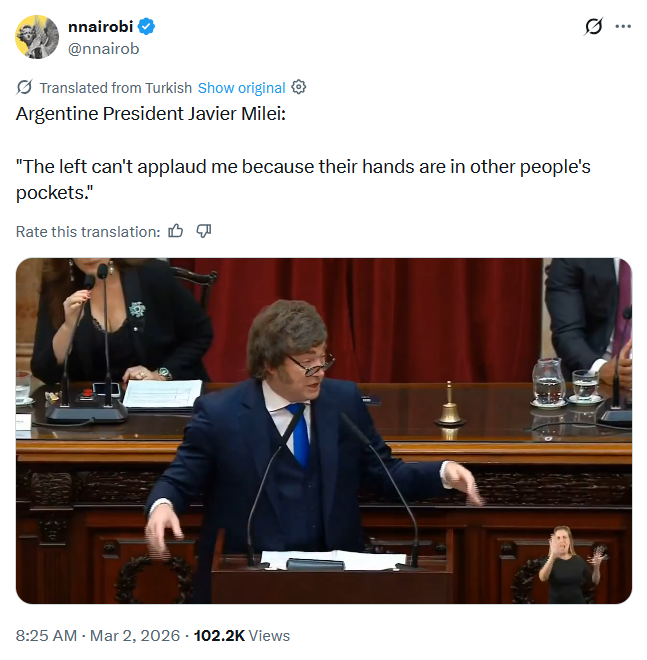
Task: Select the Argentine President Javier Milei line
Action: (x=151, y=114)
